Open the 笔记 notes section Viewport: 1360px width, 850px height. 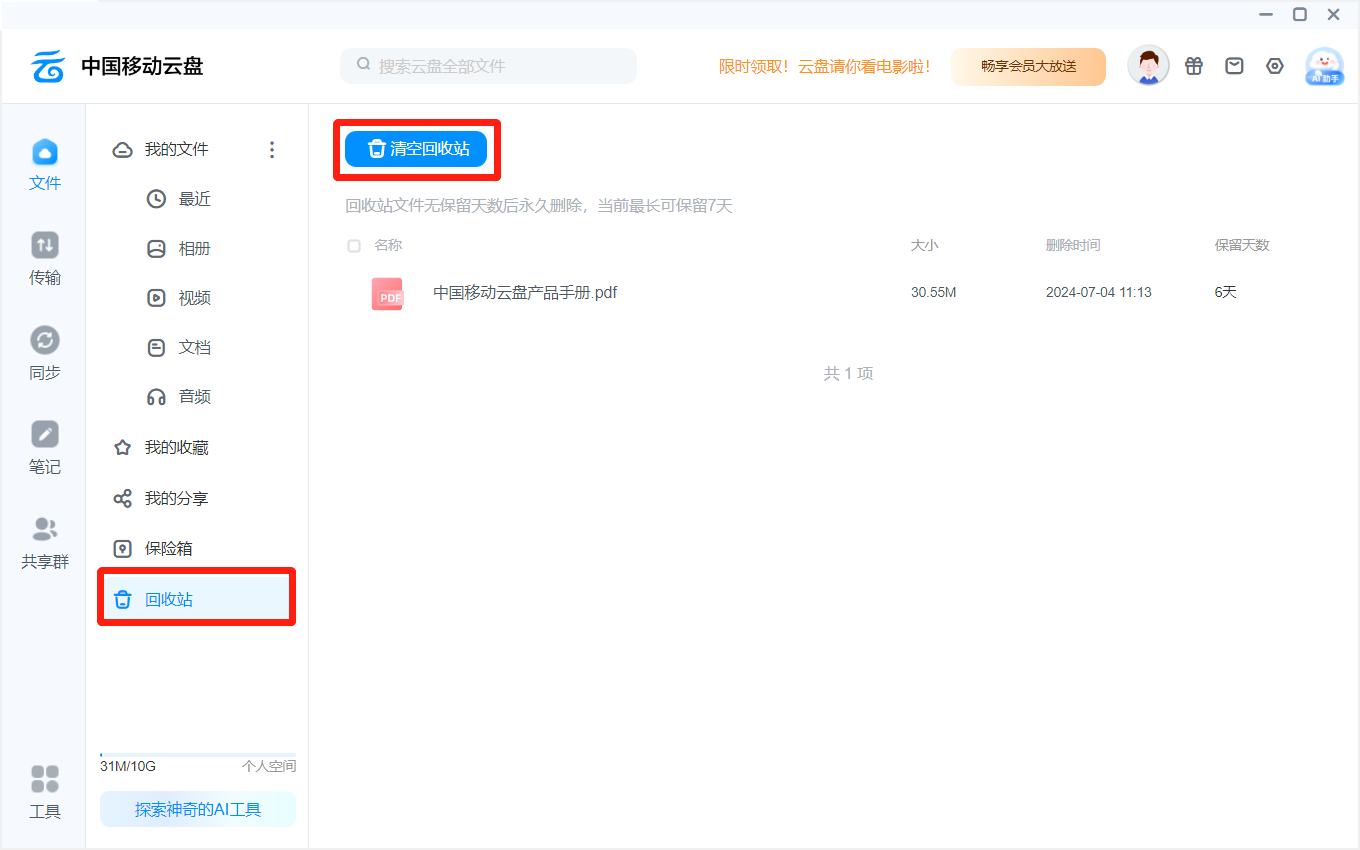[x=45, y=448]
